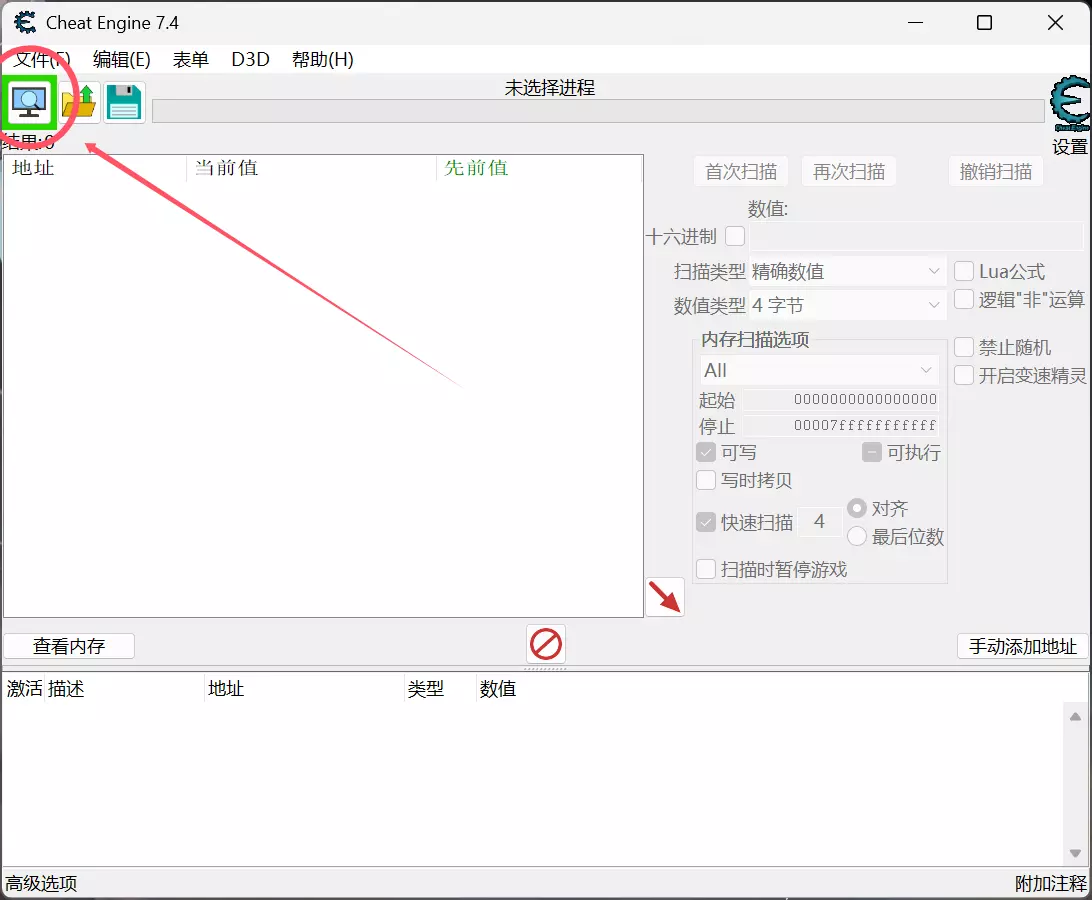1092x900 pixels.
Task: Click the address table scrollbar up arrow
Action: coord(1075,717)
